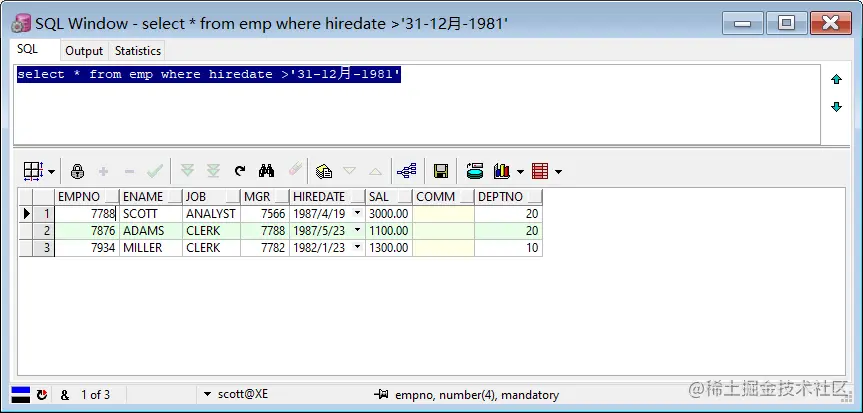The image size is (863, 413).
Task: Click the 1100.00 salary cell
Action: click(x=389, y=231)
